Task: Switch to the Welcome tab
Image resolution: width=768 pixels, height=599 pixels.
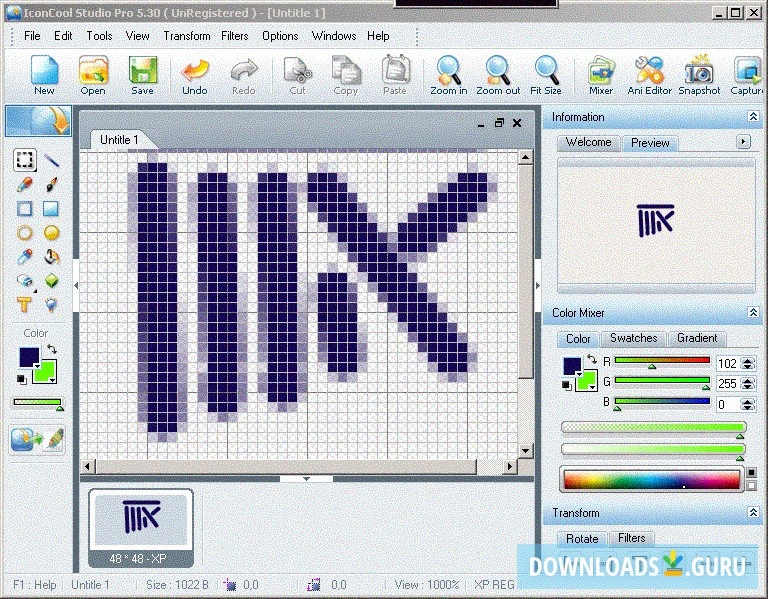Action: tap(589, 142)
